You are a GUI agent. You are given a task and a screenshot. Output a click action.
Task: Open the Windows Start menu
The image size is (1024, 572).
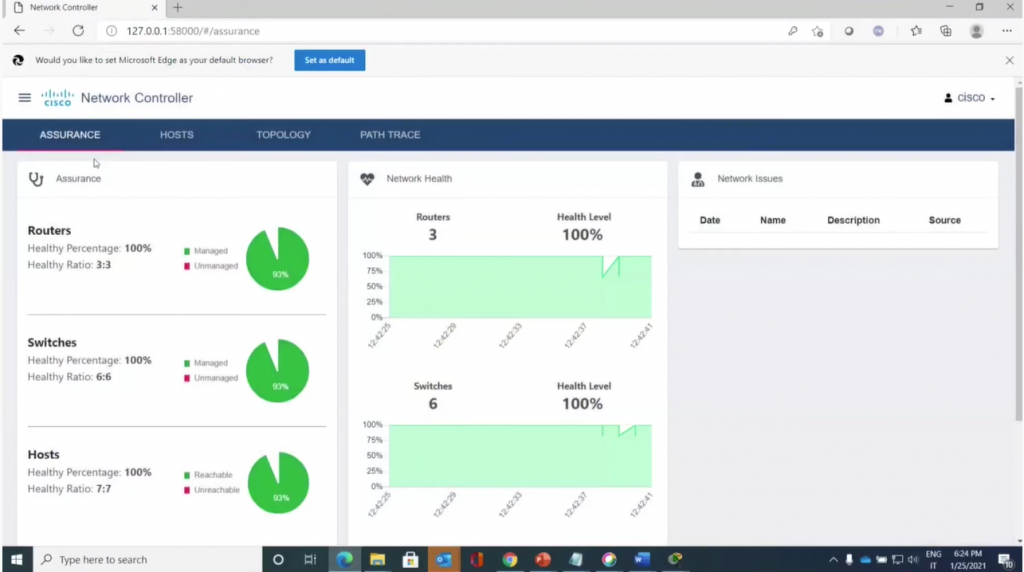coord(17,560)
